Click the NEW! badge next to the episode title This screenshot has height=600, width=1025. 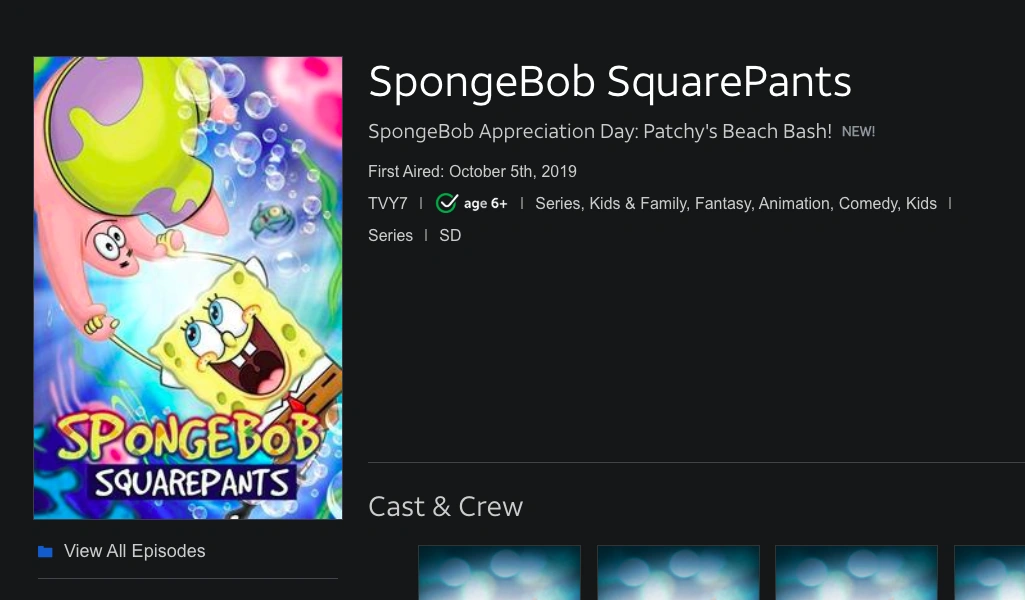click(858, 131)
